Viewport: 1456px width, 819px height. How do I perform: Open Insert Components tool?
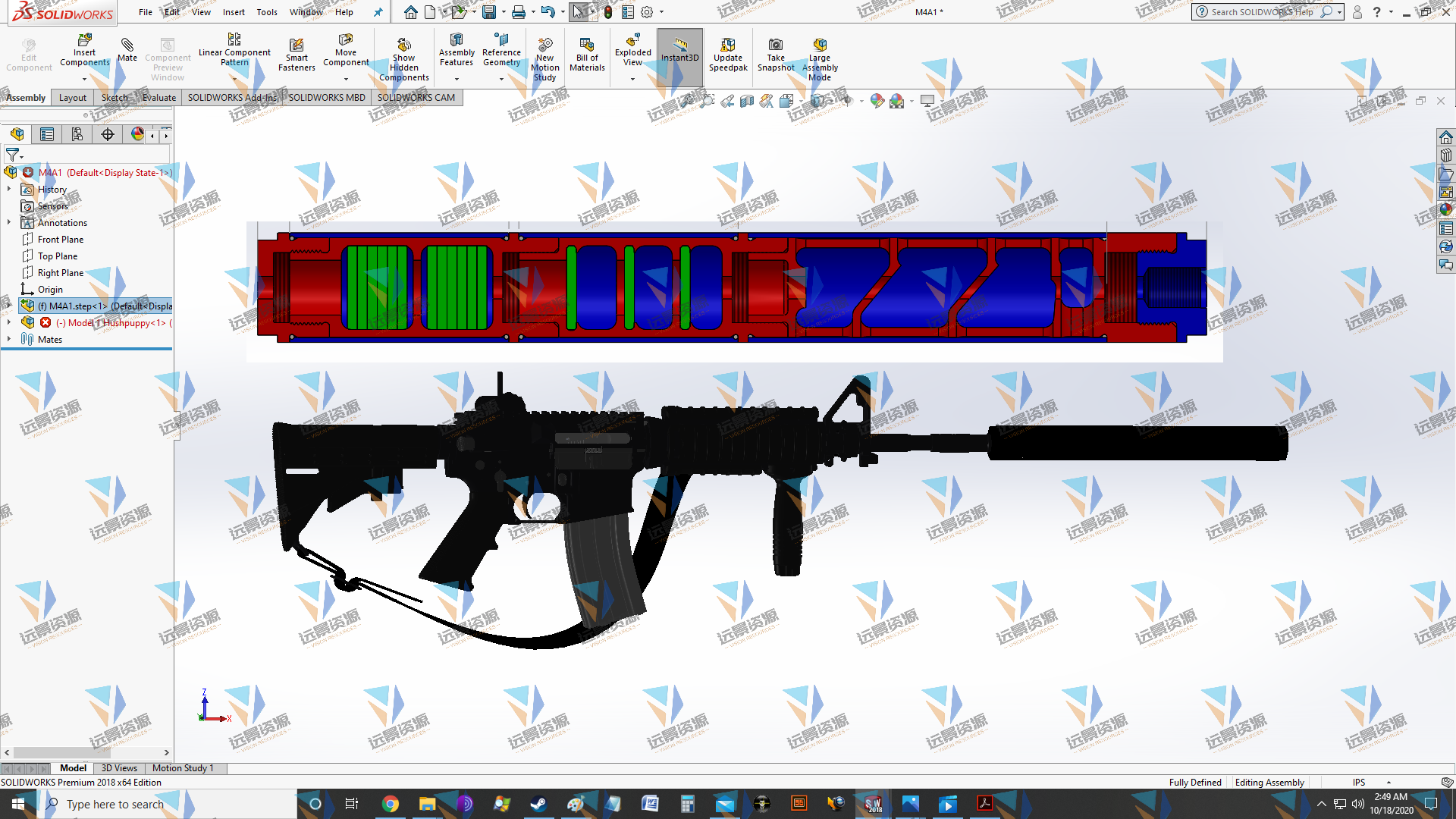click(x=84, y=40)
